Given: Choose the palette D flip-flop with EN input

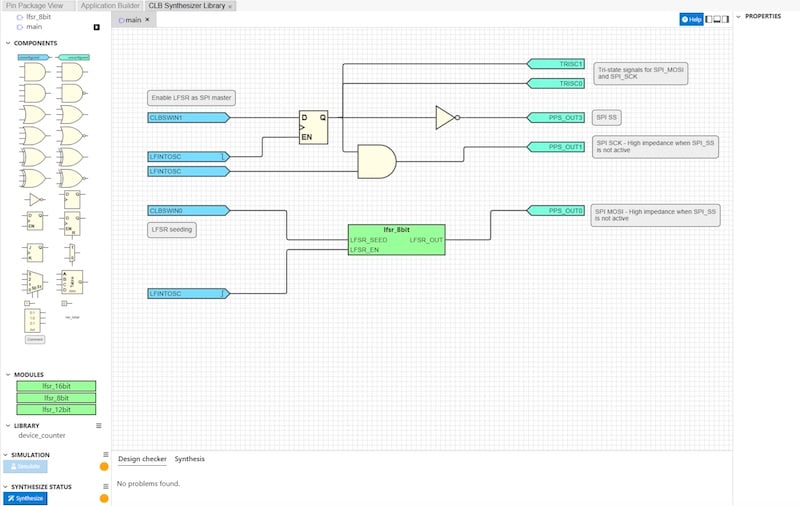Looking at the screenshot, I should (x=34, y=221).
